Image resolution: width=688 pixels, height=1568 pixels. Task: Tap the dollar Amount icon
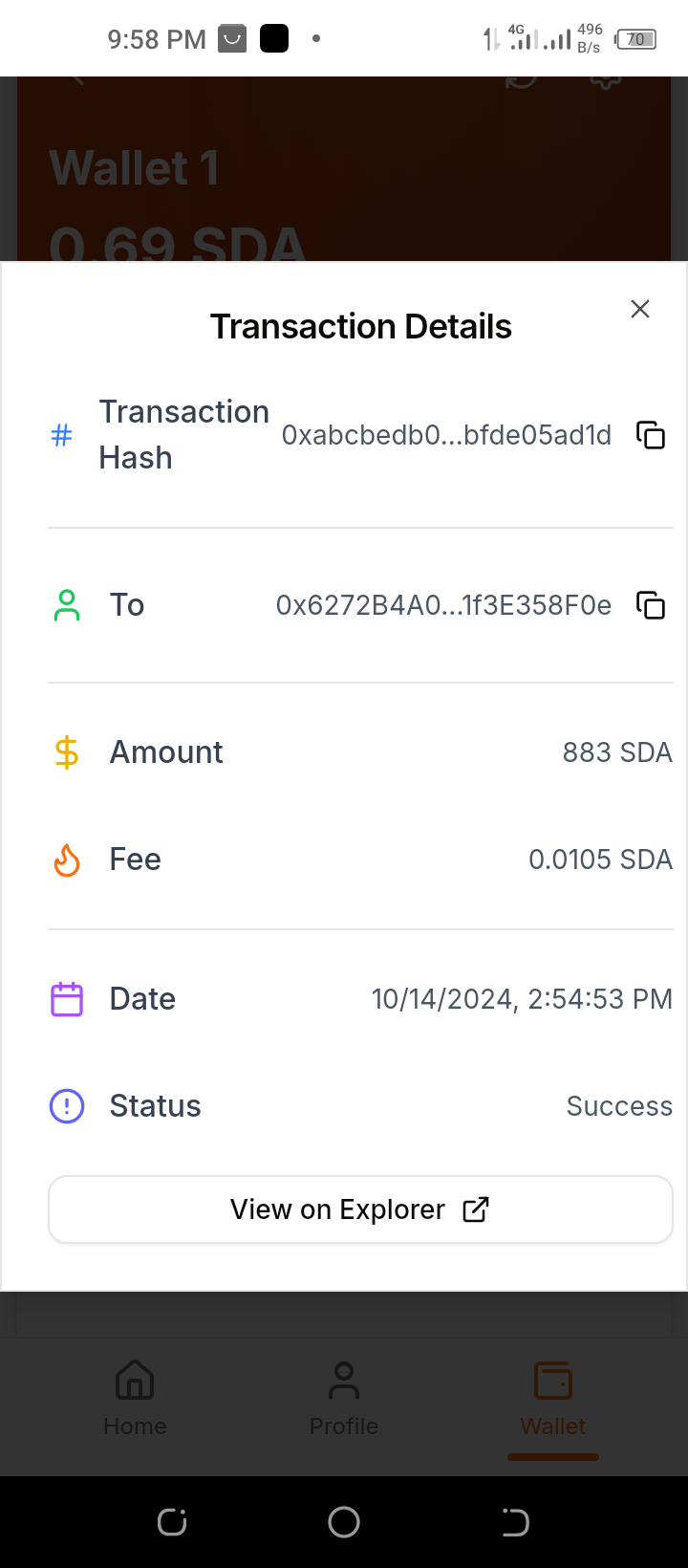point(67,752)
